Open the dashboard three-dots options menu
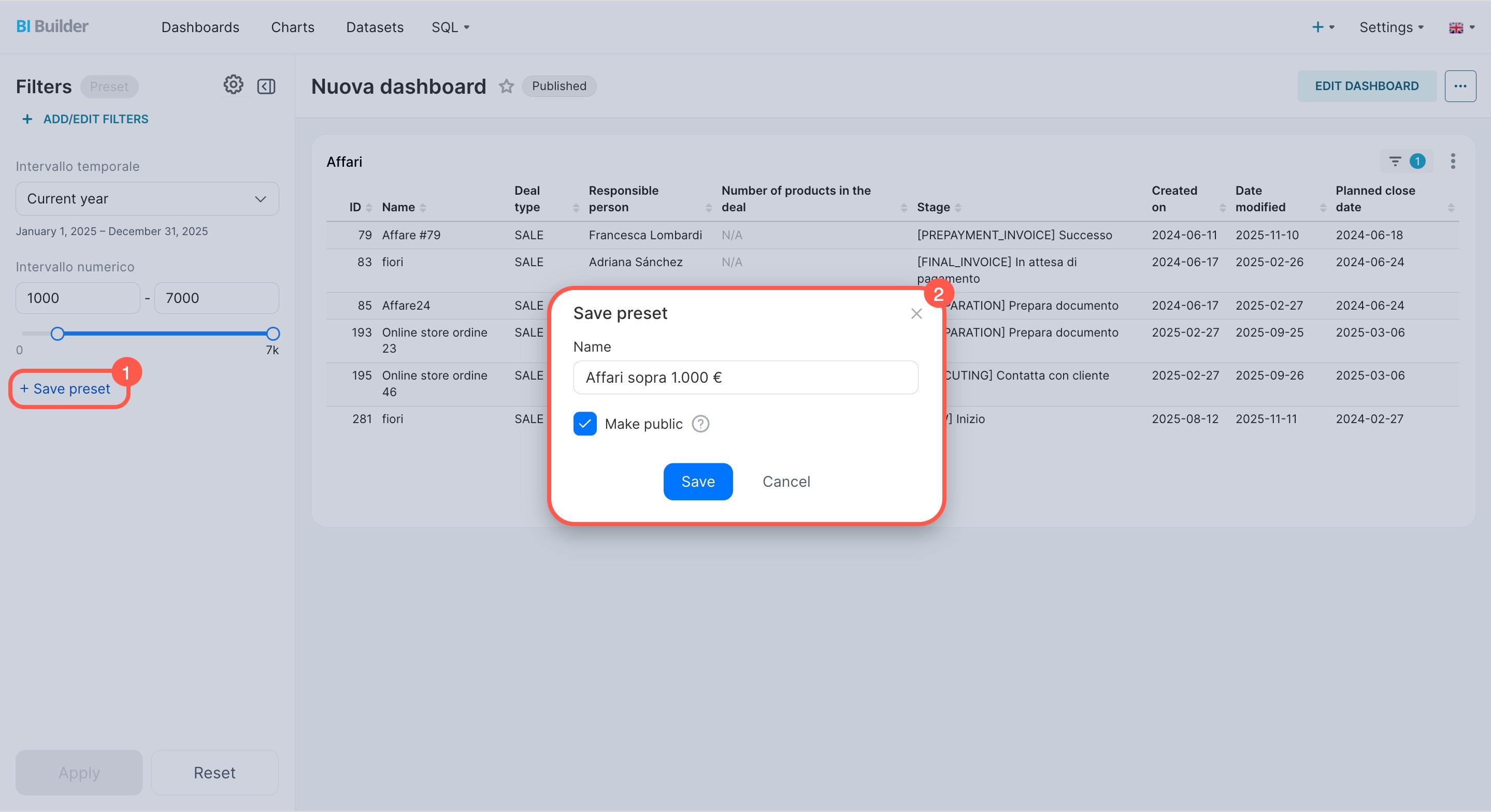This screenshot has height=812, width=1491. tap(1460, 86)
